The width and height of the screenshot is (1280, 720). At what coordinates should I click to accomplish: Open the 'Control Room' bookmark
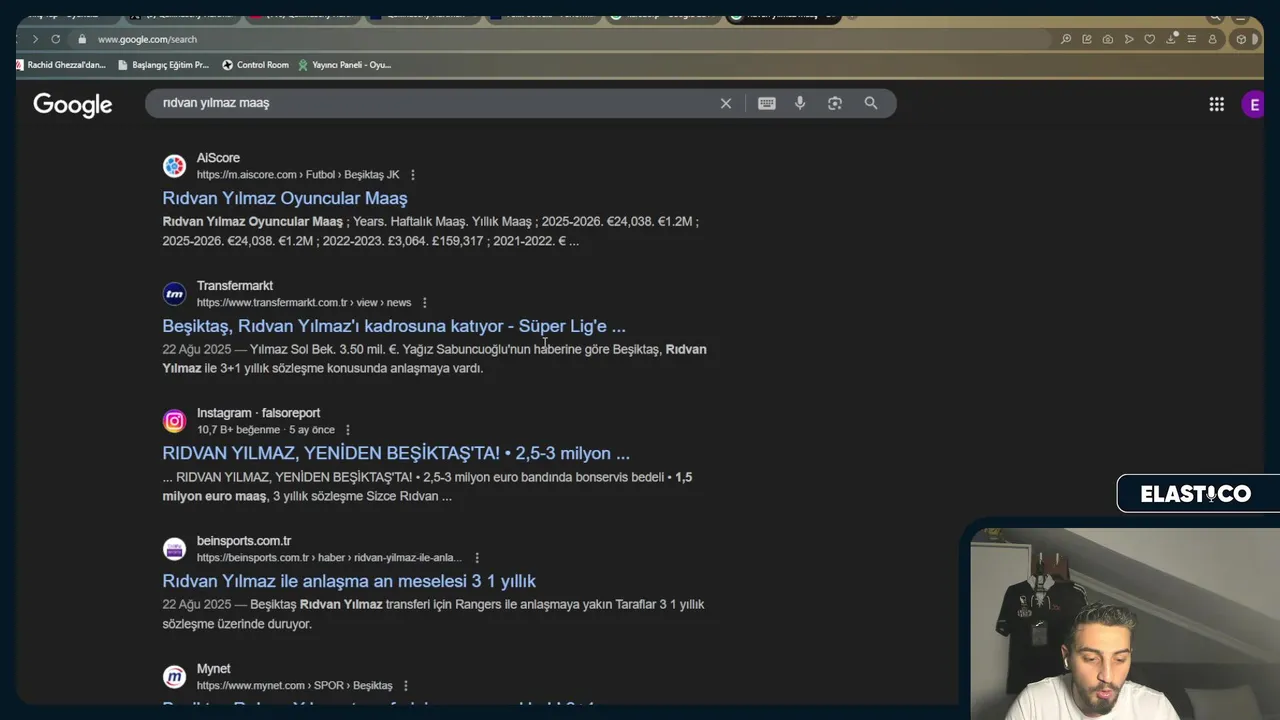255,65
